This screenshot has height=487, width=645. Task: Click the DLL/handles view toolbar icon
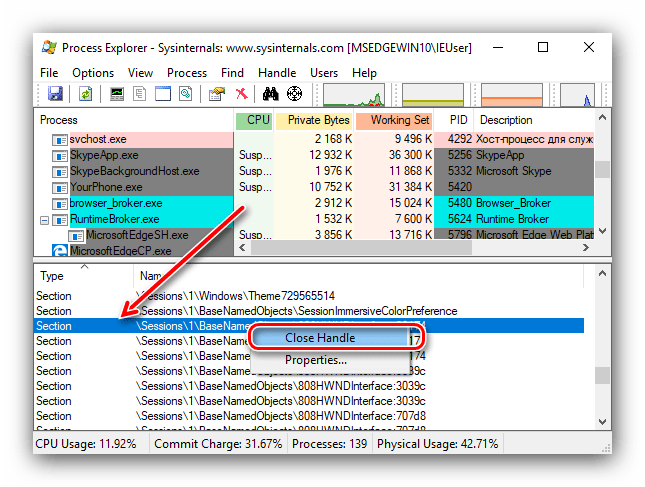pos(186,94)
